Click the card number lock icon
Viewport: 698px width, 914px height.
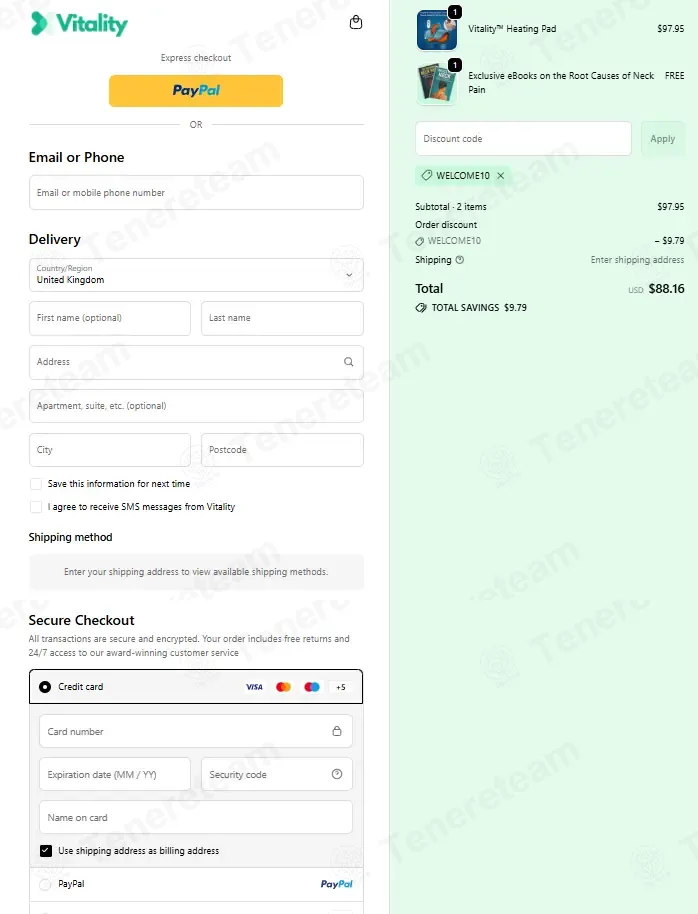click(x=337, y=731)
